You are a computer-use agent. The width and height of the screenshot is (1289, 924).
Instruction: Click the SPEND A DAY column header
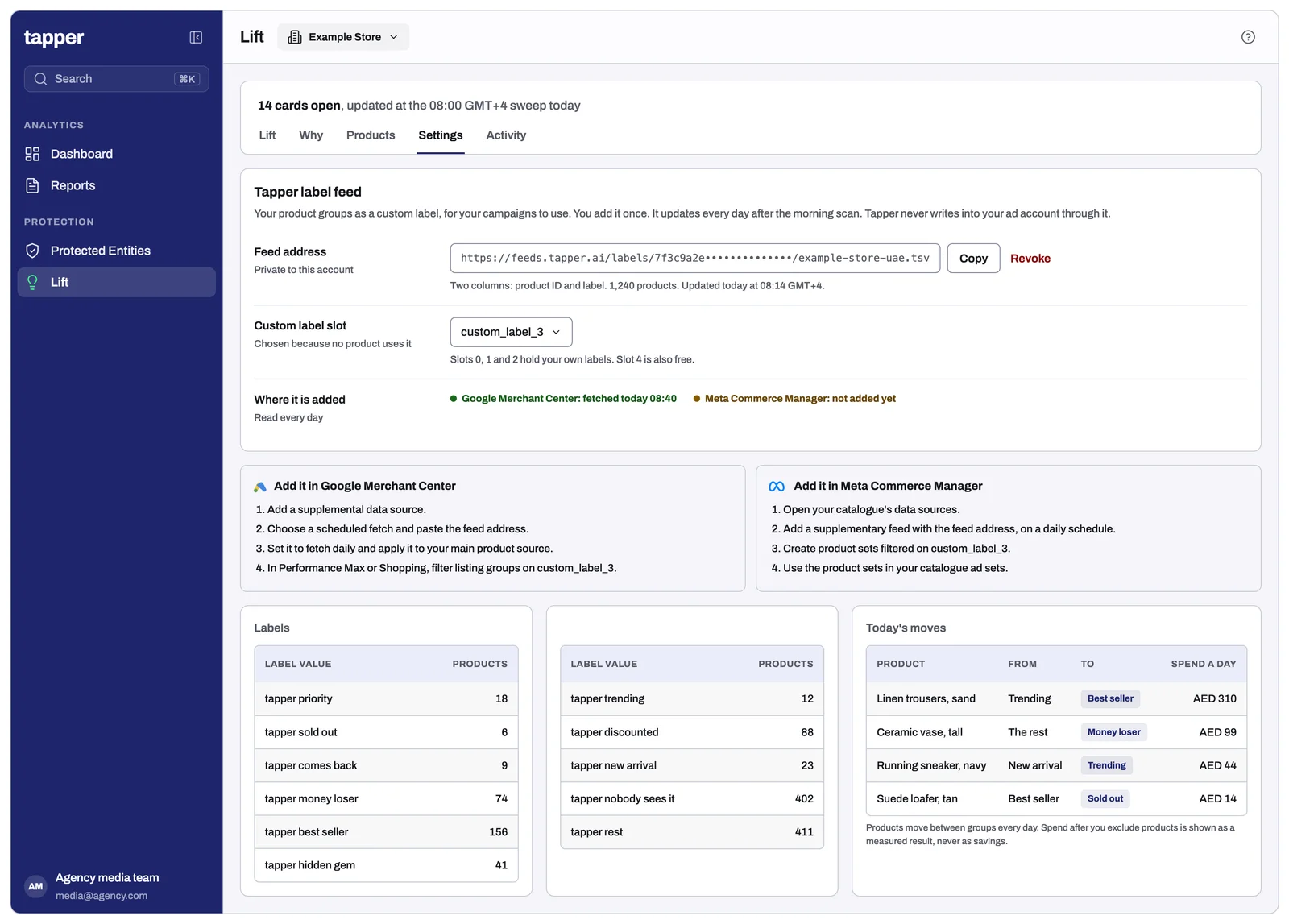pos(1203,664)
